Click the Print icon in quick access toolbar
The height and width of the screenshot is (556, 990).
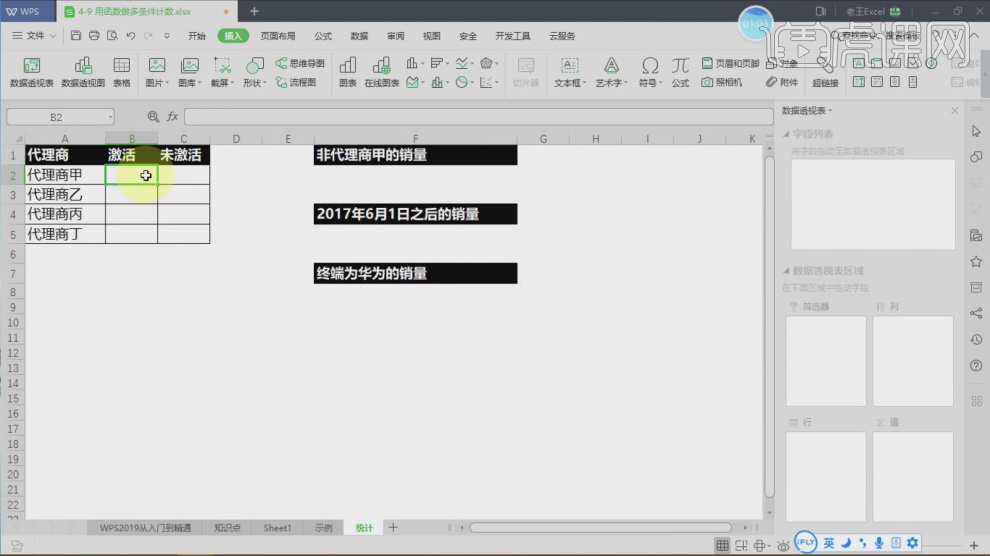point(94,35)
